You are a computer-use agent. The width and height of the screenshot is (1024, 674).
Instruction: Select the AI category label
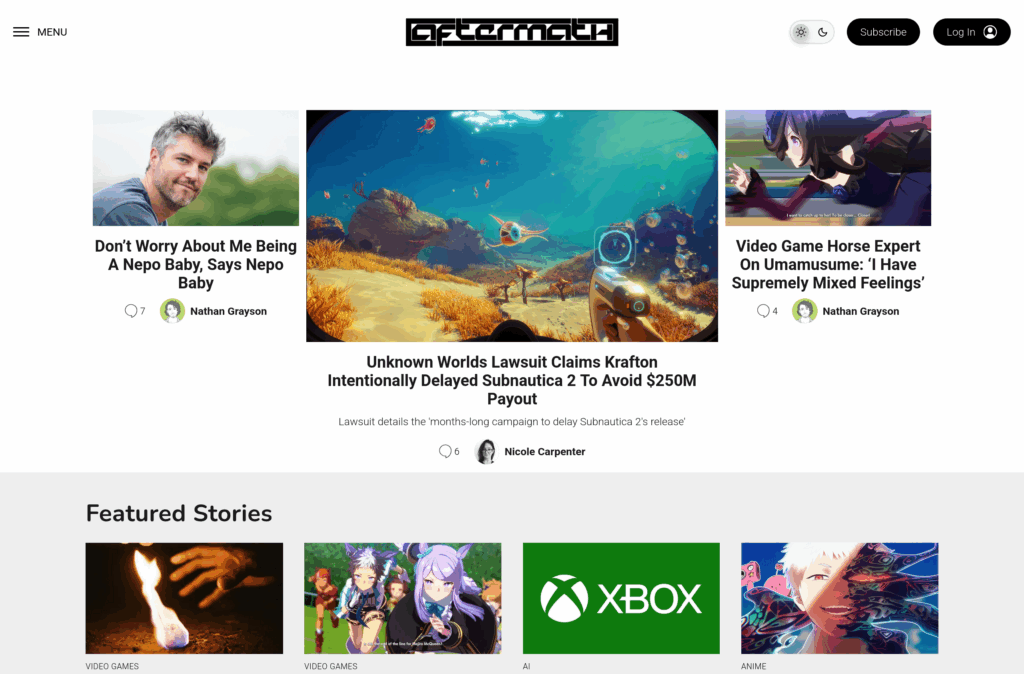526,666
